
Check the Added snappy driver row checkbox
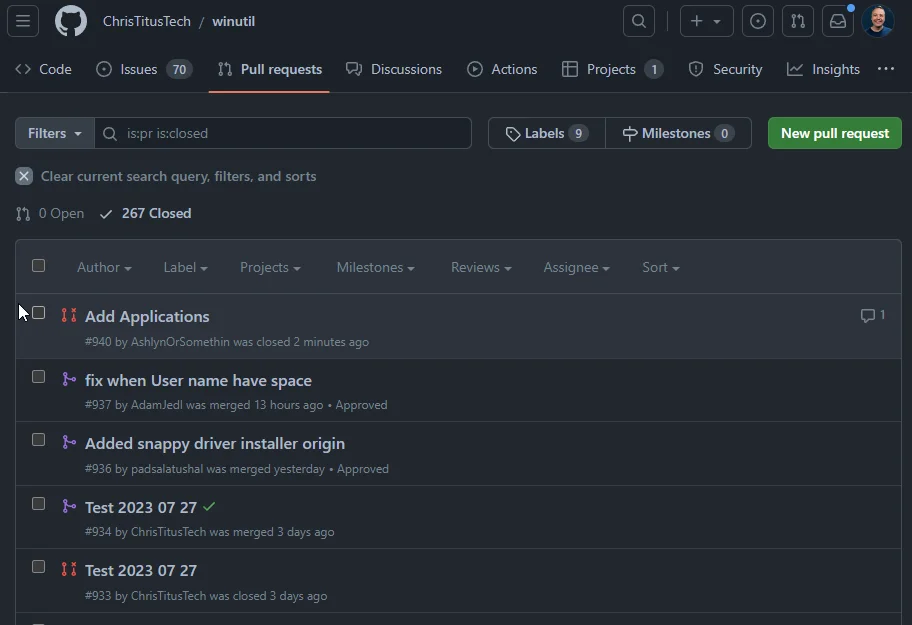38,440
